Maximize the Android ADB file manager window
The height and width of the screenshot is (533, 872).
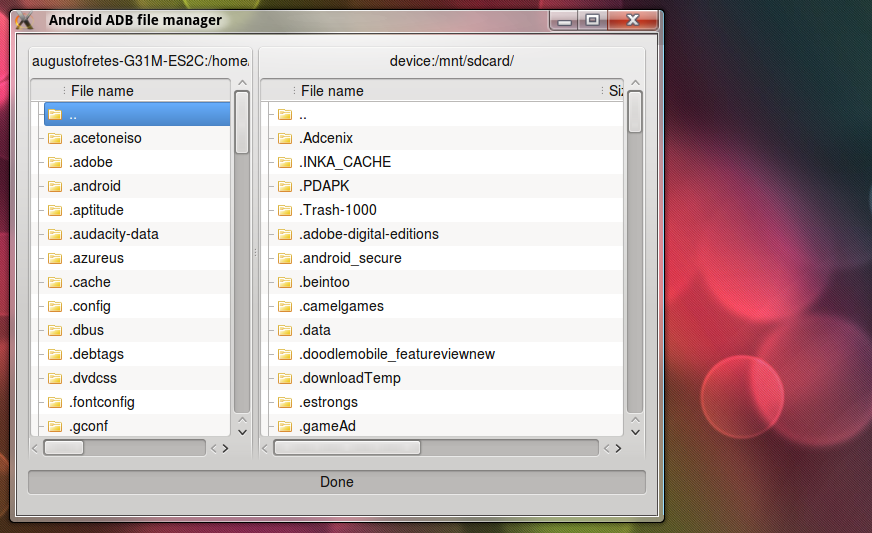[593, 20]
